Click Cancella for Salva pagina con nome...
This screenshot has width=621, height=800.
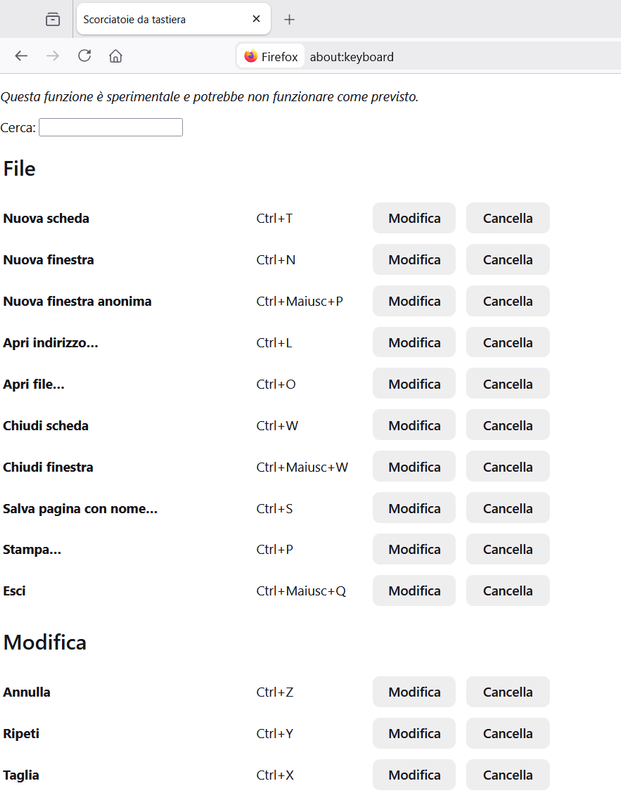pyautogui.click(x=507, y=507)
